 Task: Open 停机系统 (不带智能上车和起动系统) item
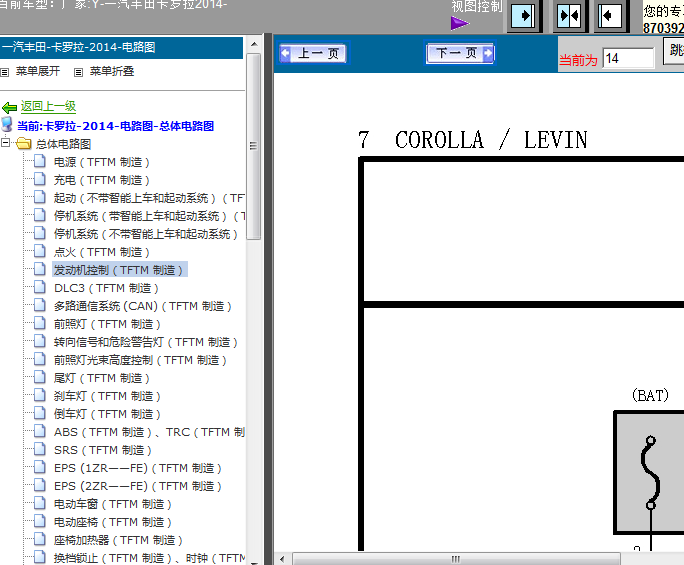pos(145,234)
